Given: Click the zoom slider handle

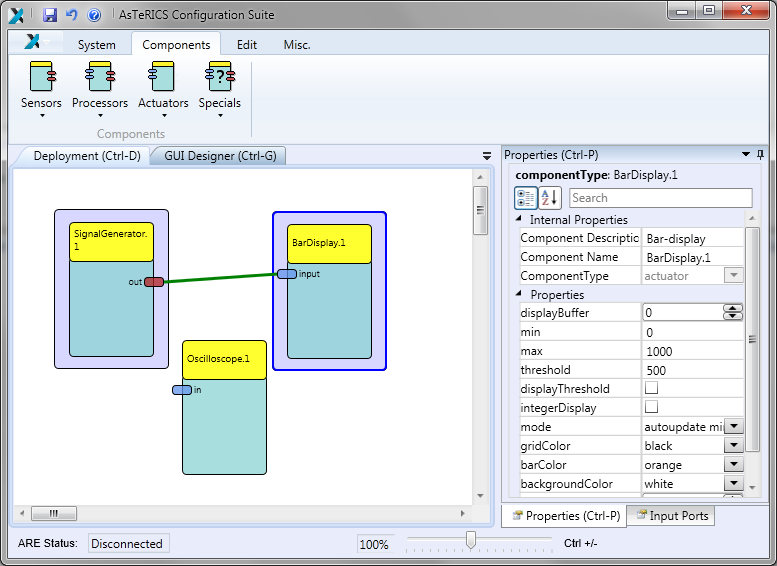Looking at the screenshot, I should (471, 540).
